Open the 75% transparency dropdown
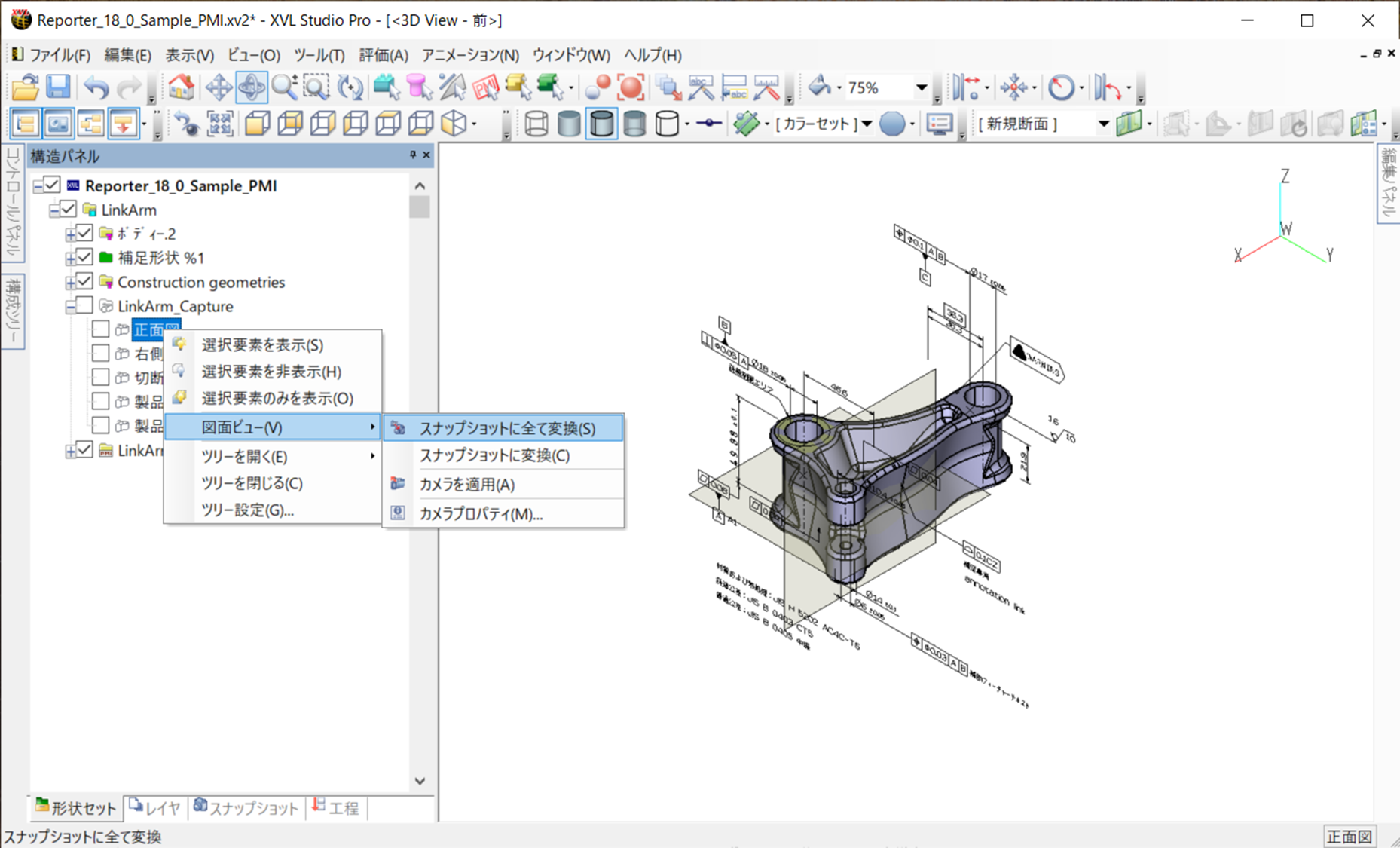This screenshot has width=1400, height=848. pos(921,87)
